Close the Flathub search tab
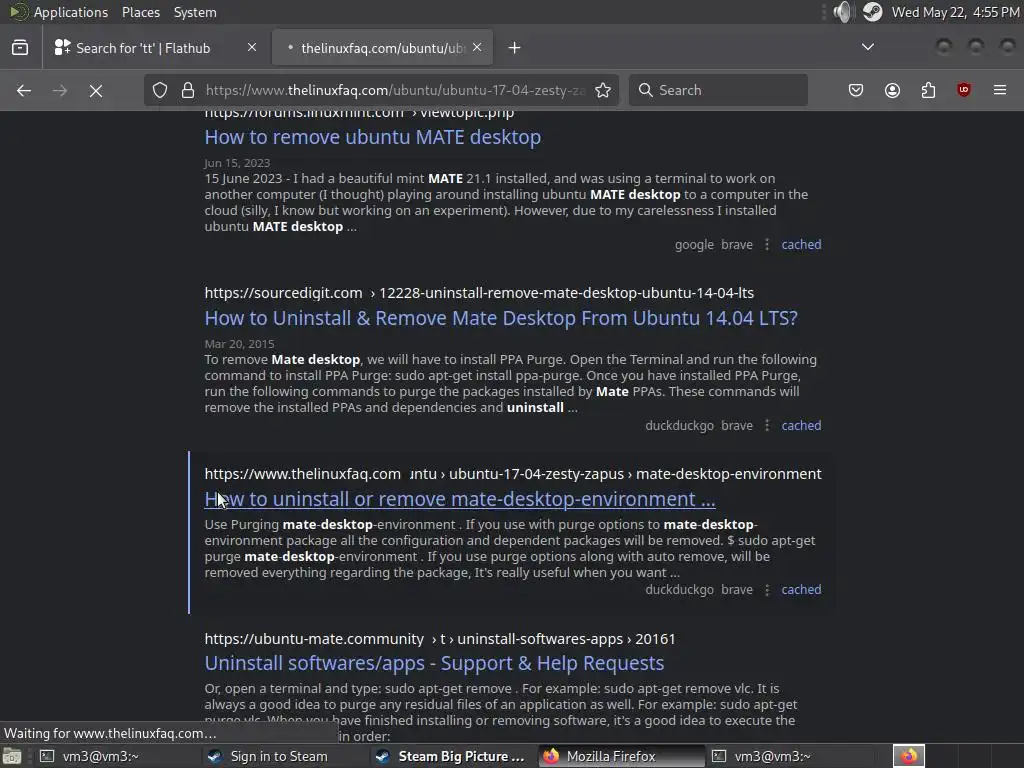The height and width of the screenshot is (768, 1024). (x=252, y=47)
